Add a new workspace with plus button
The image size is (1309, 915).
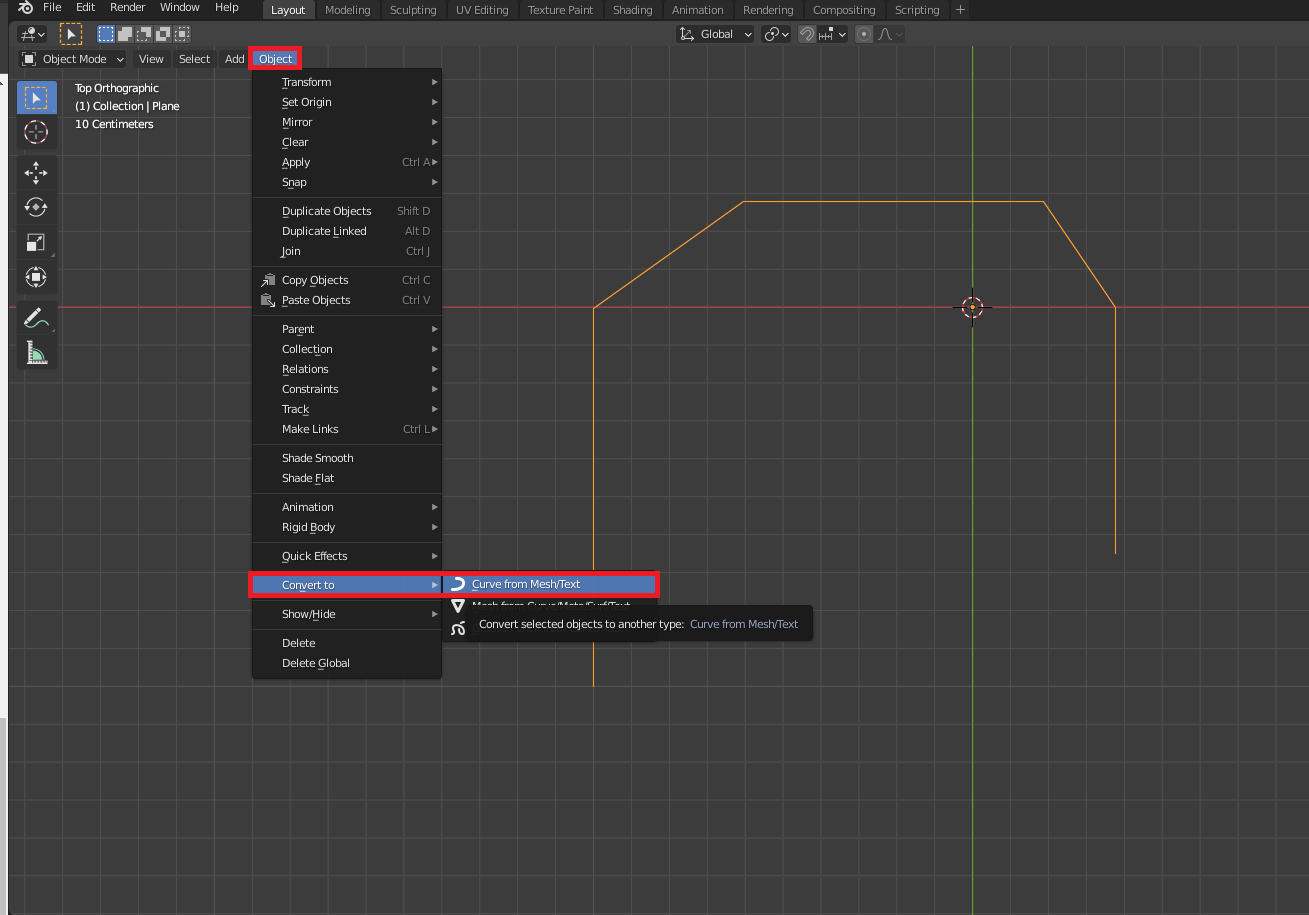pyautogui.click(x=960, y=10)
